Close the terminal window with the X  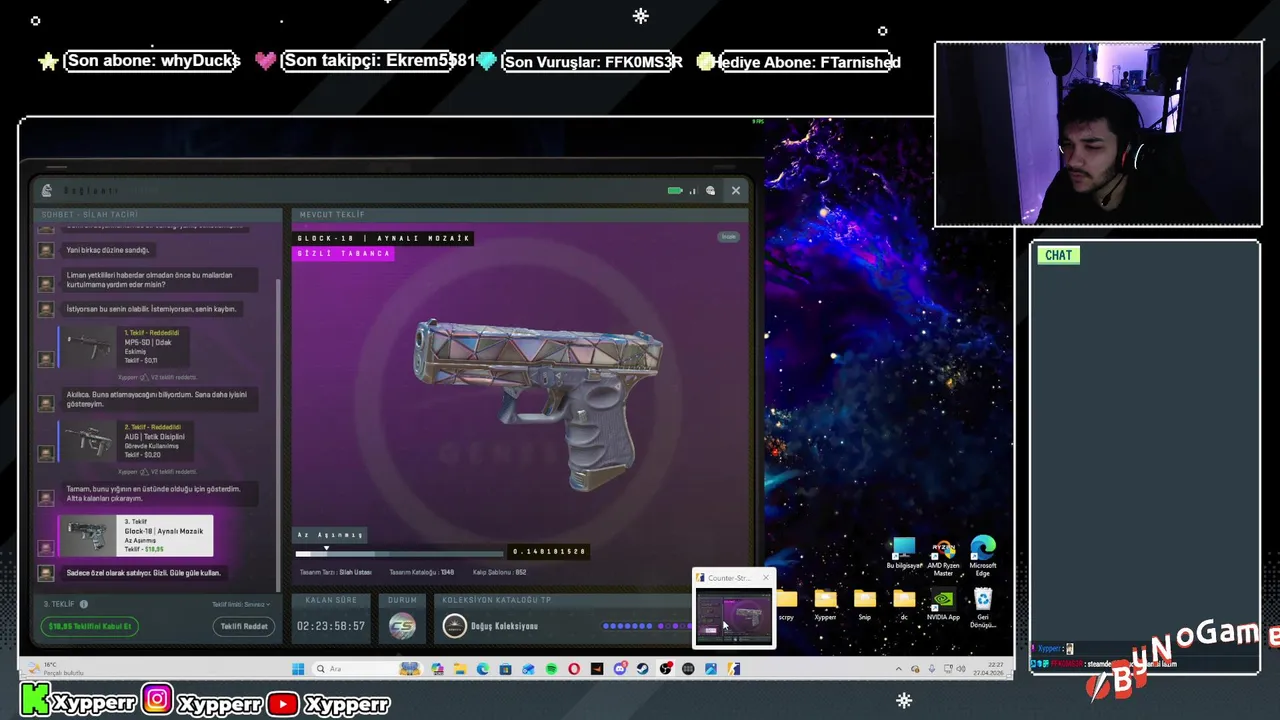[x=736, y=190]
